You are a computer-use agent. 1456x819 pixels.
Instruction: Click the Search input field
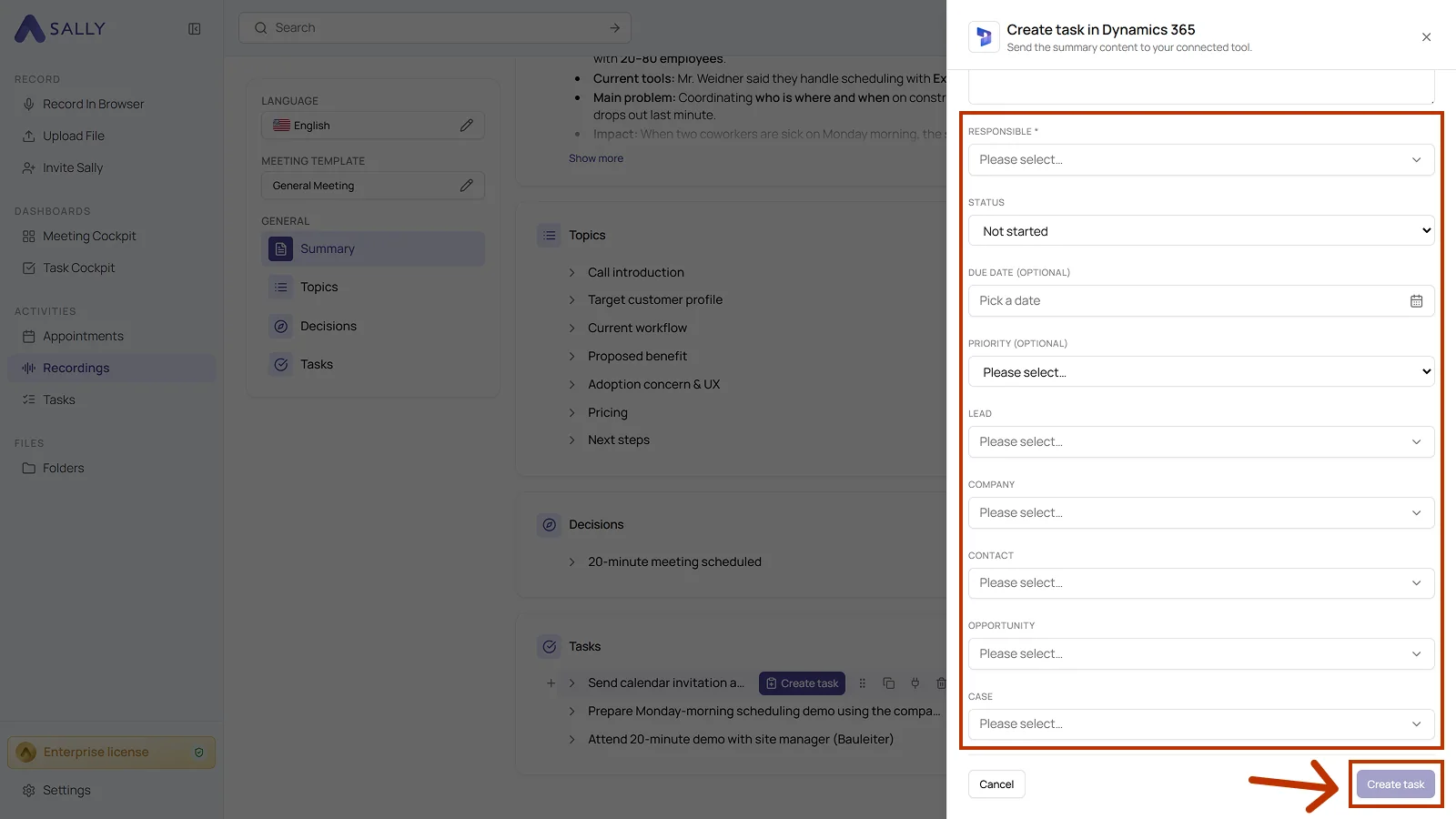pyautogui.click(x=435, y=28)
